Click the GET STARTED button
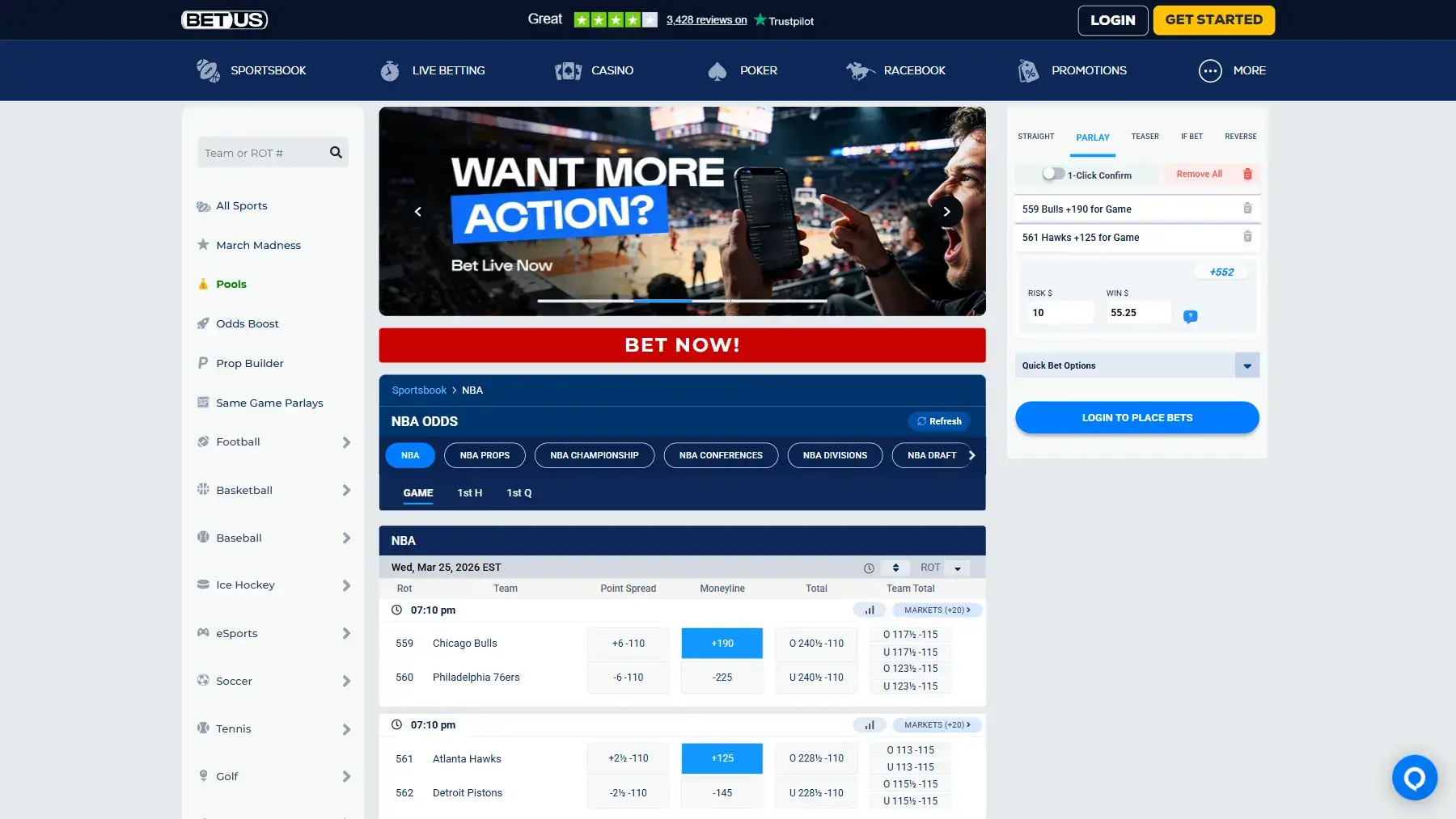 point(1213,20)
